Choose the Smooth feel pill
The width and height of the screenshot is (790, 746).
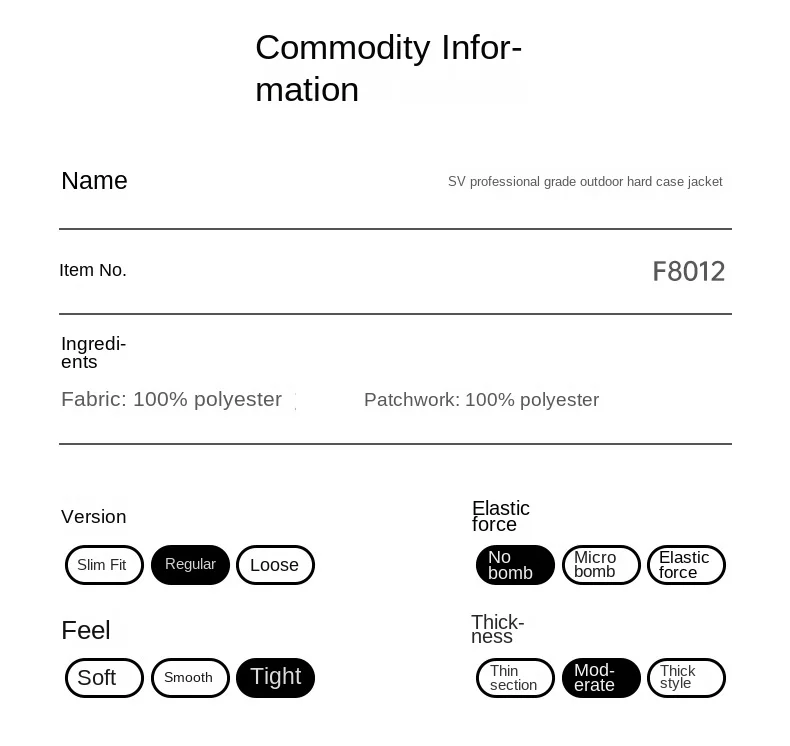pos(190,678)
